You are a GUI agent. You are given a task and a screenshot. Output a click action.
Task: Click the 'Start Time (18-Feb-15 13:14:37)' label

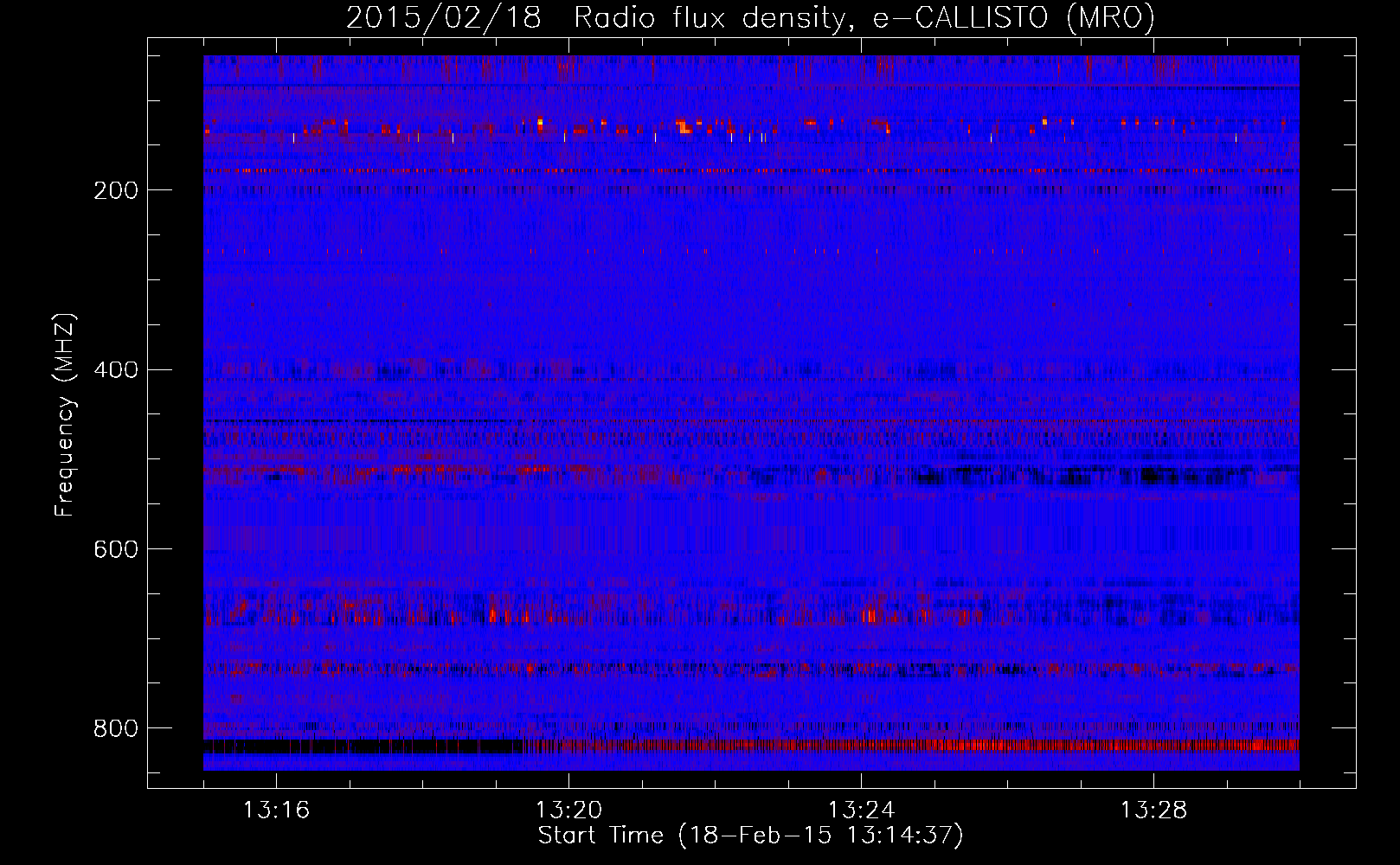pyautogui.click(x=750, y=836)
